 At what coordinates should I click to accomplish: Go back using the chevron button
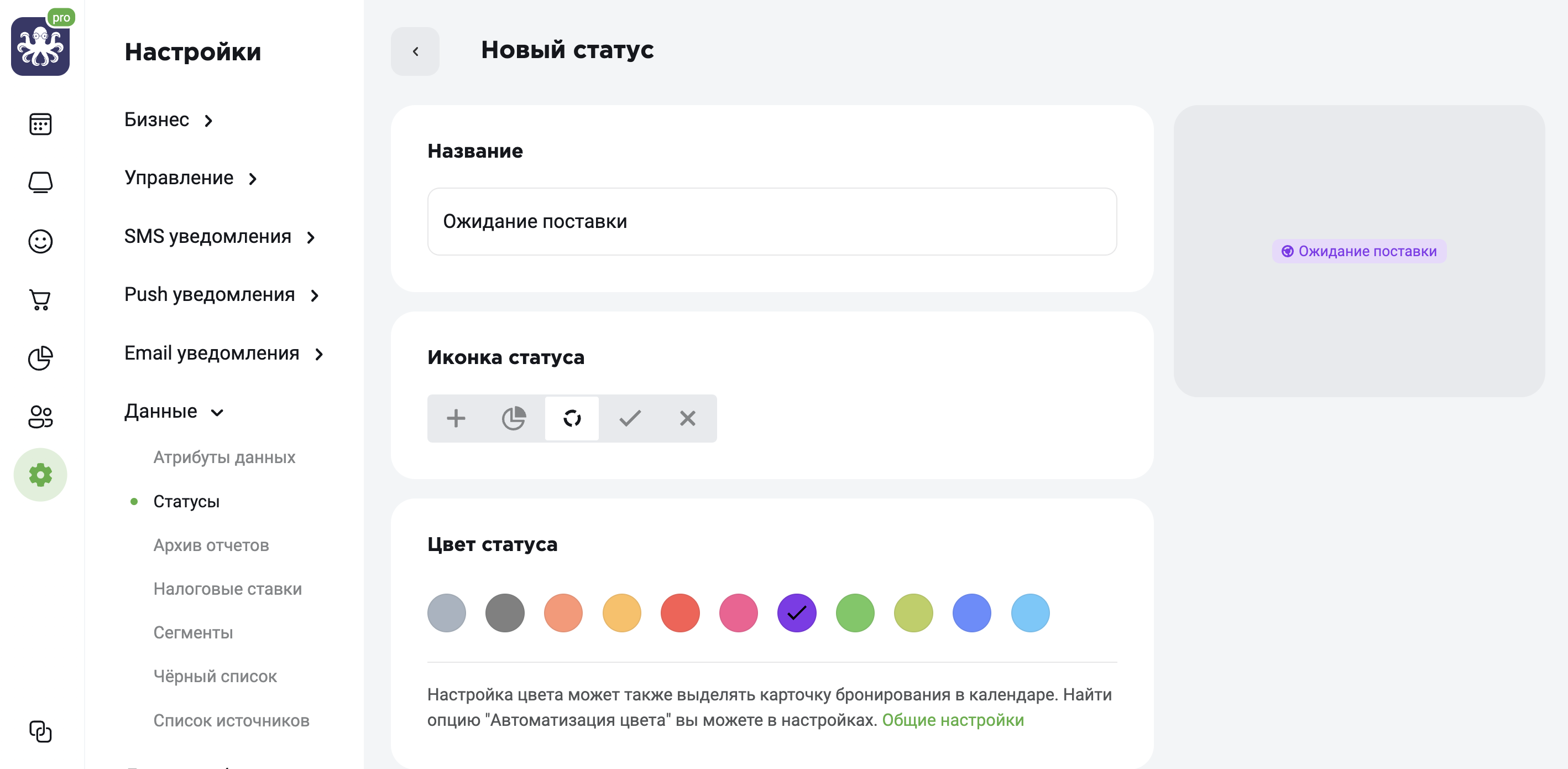coord(415,51)
